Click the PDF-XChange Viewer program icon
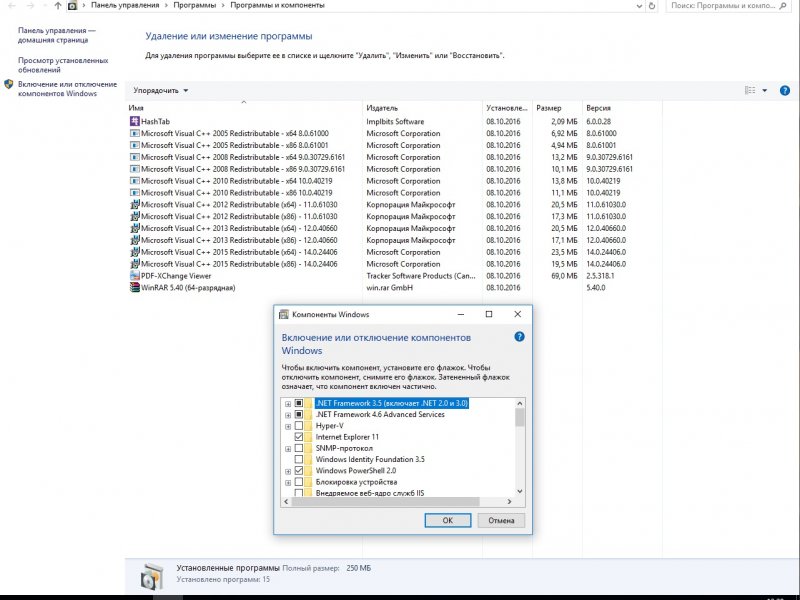 [x=135, y=276]
